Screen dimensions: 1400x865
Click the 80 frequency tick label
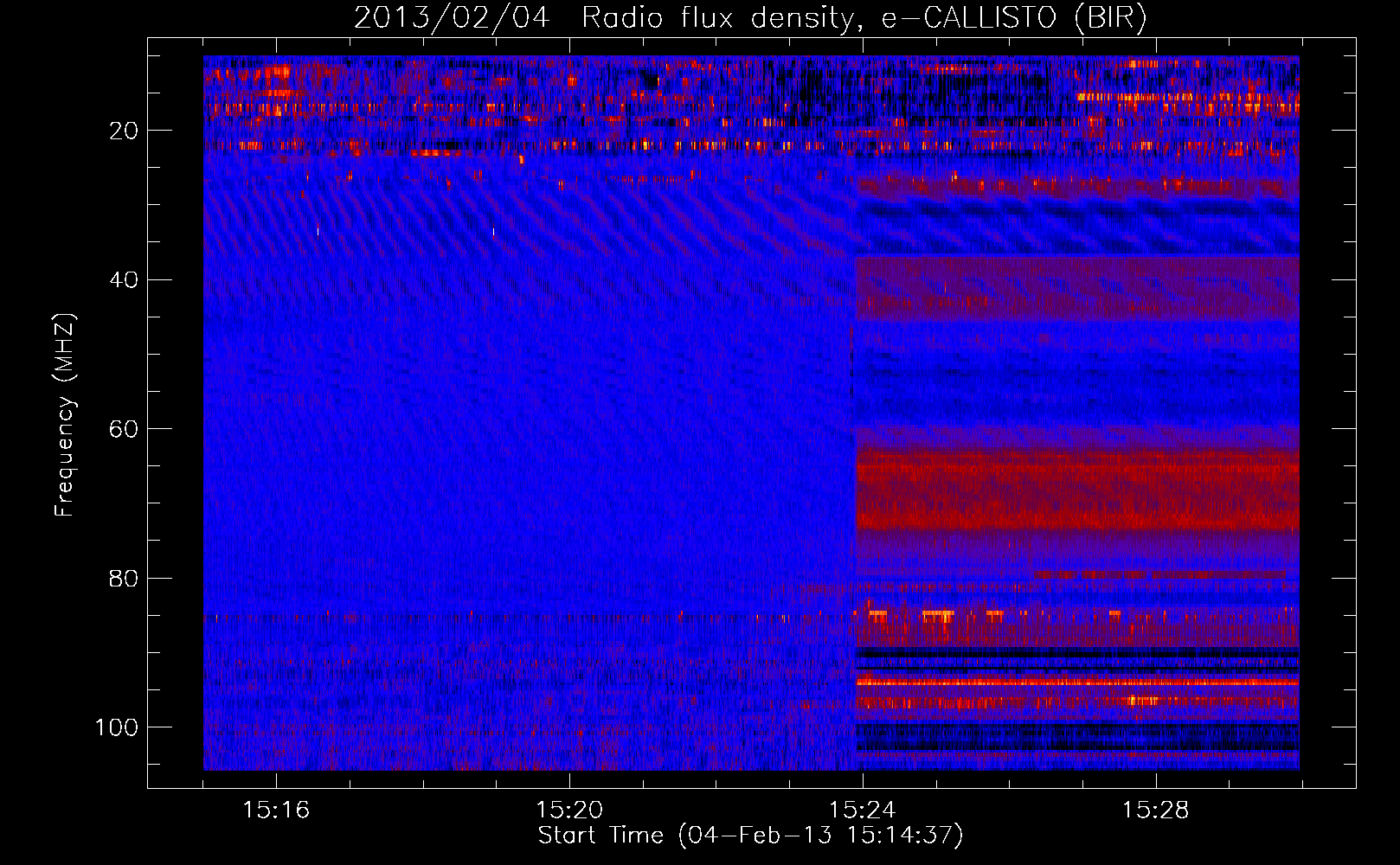125,578
